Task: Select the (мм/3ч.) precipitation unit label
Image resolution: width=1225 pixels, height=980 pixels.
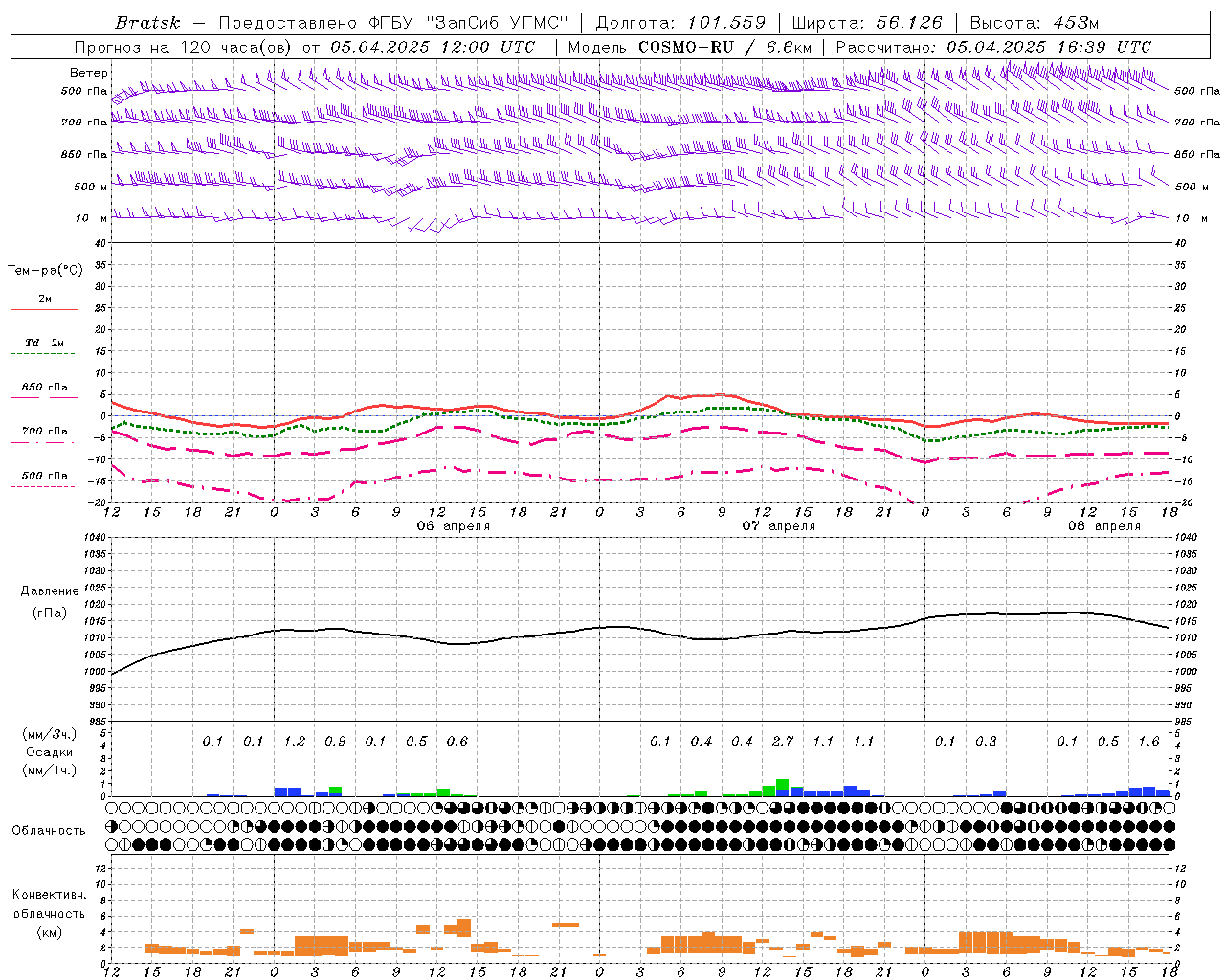Action: [48, 734]
